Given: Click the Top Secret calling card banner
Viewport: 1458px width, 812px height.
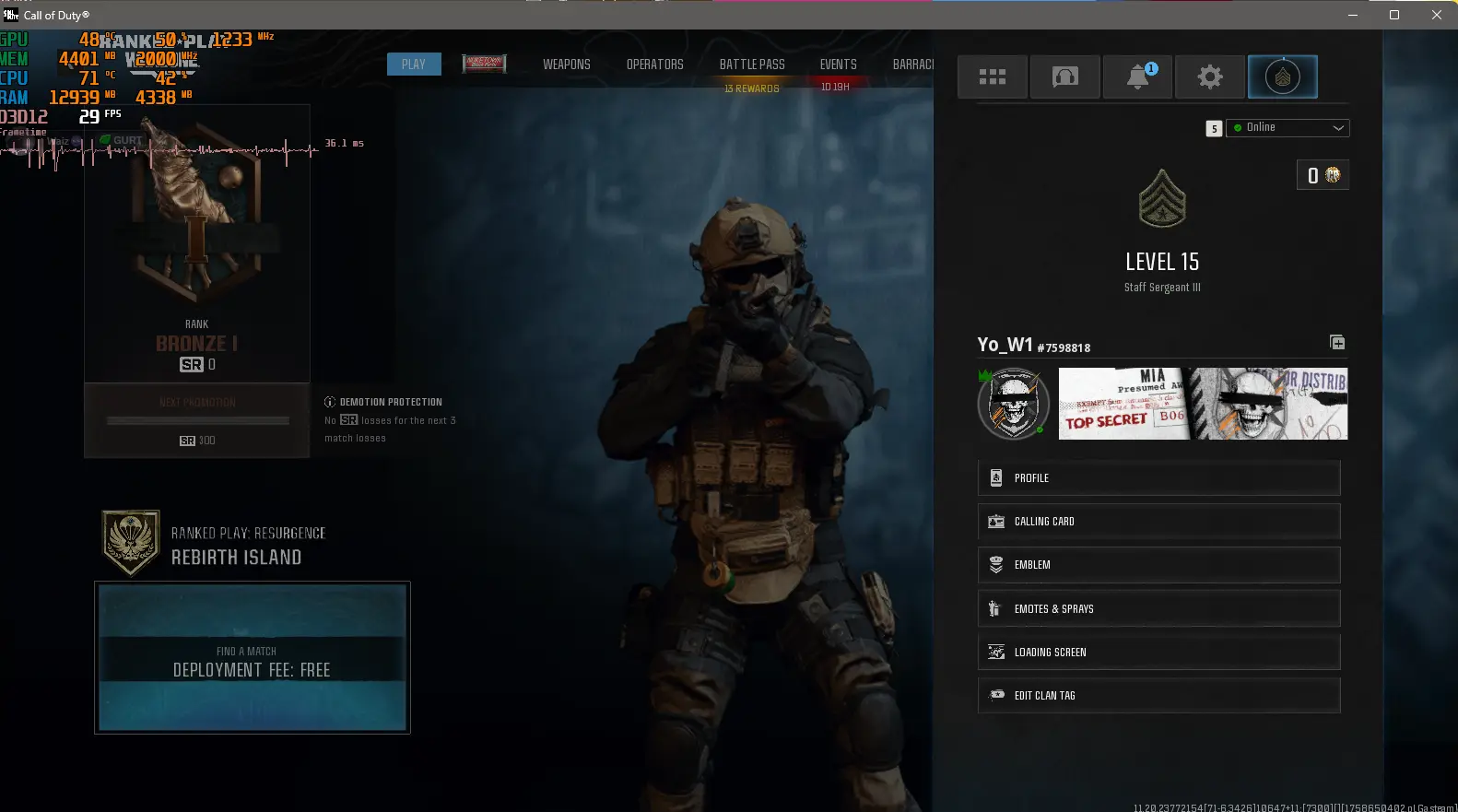Looking at the screenshot, I should [1203, 404].
